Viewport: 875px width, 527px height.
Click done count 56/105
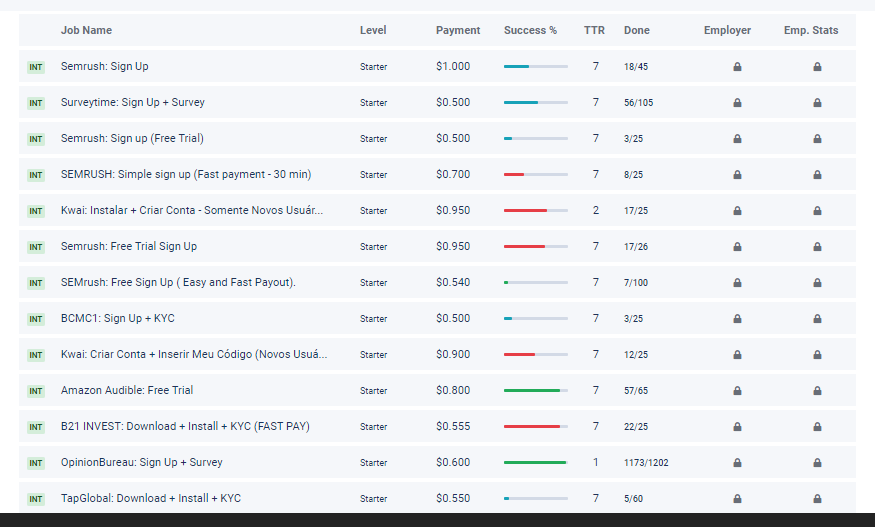(638, 103)
